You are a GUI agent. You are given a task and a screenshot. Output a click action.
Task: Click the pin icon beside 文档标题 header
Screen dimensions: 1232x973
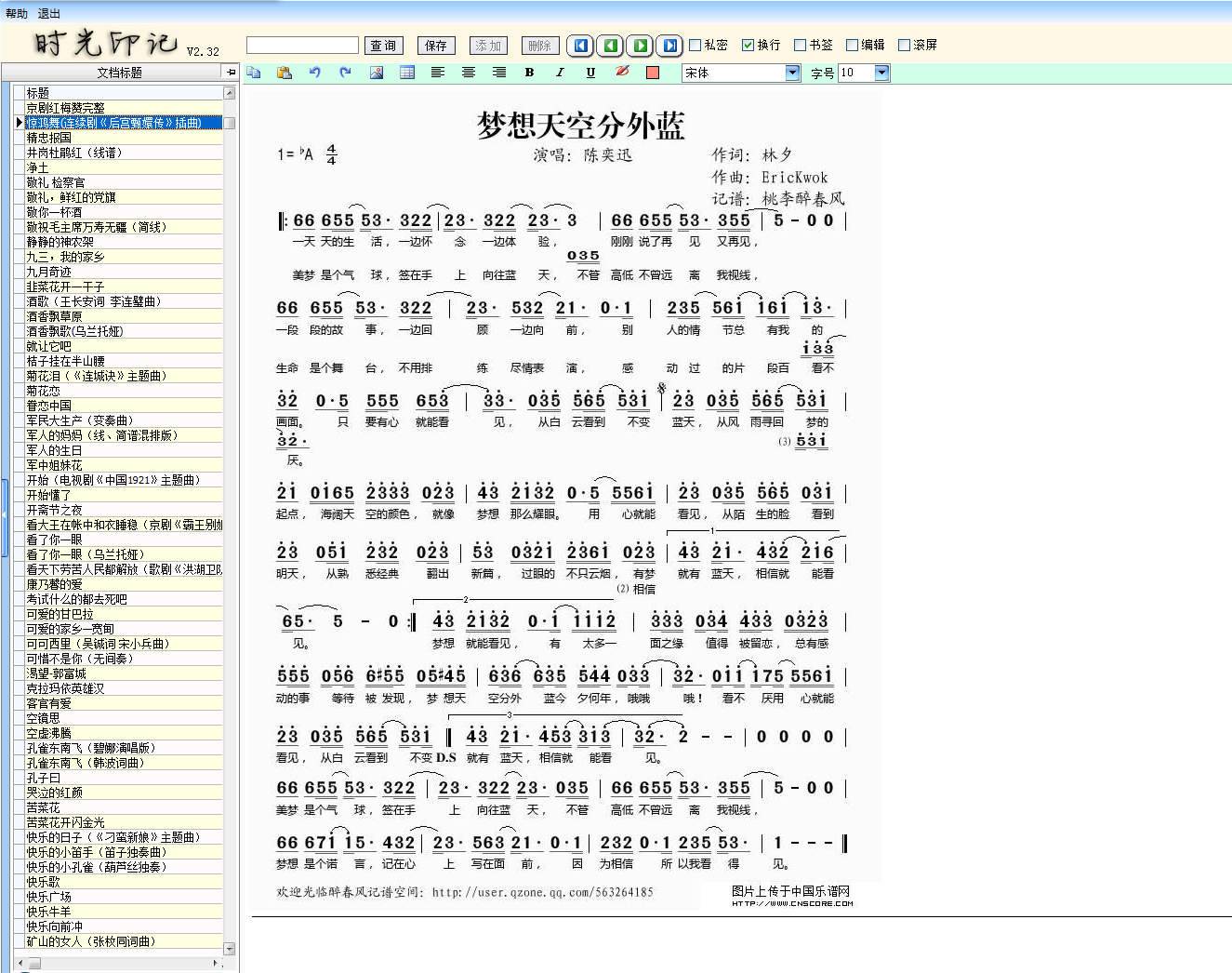pyautogui.click(x=231, y=72)
